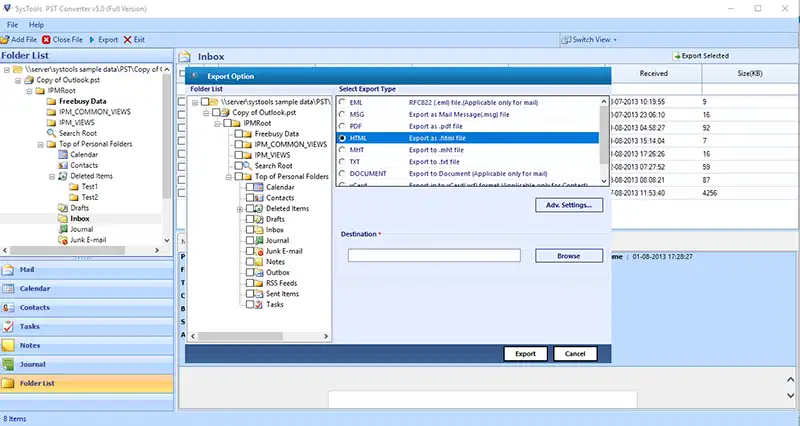Click the Mail envelope icon in navigation
Screen dimensions: 800x426
coord(8,269)
